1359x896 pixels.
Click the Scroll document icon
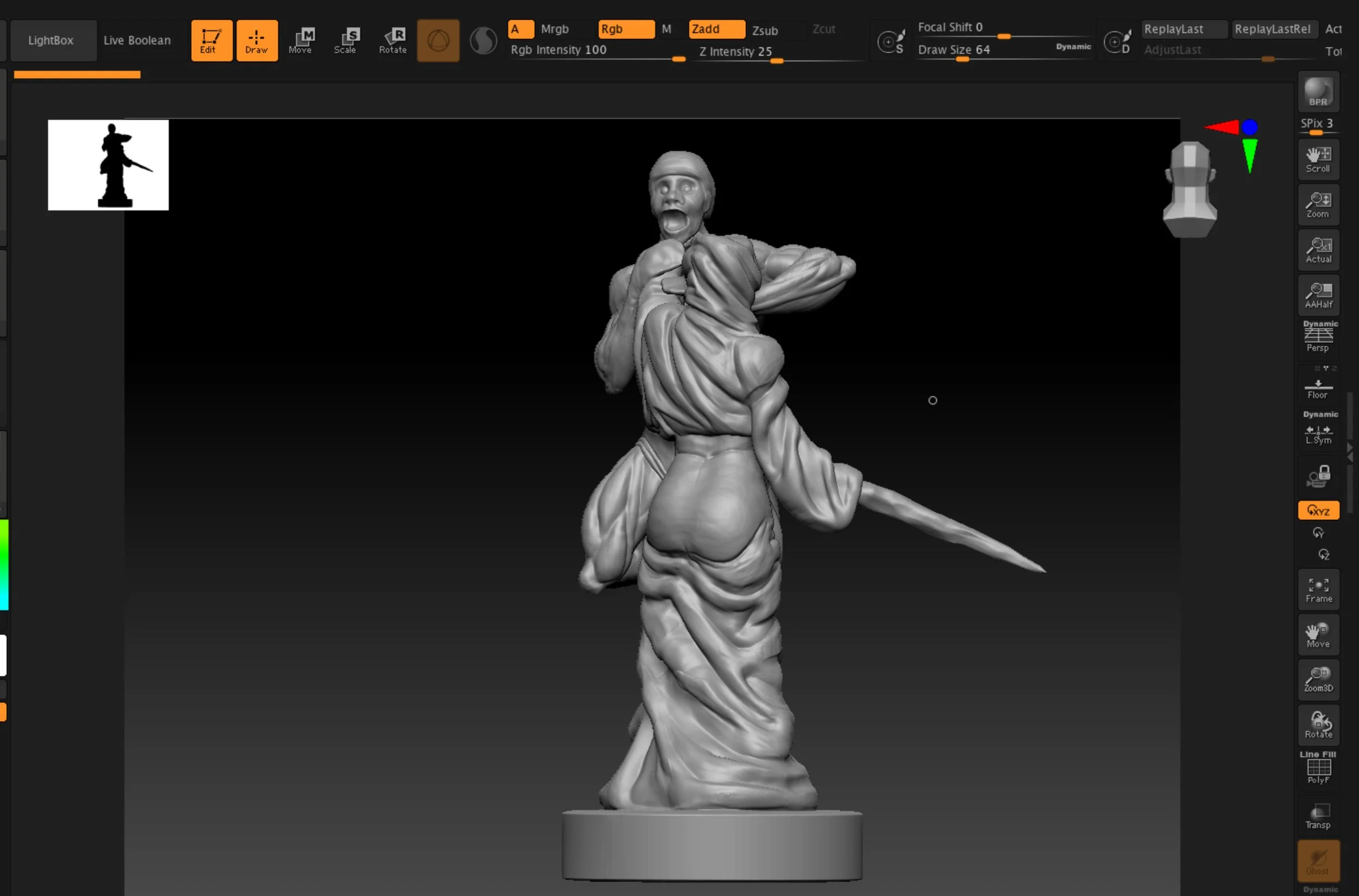point(1318,159)
